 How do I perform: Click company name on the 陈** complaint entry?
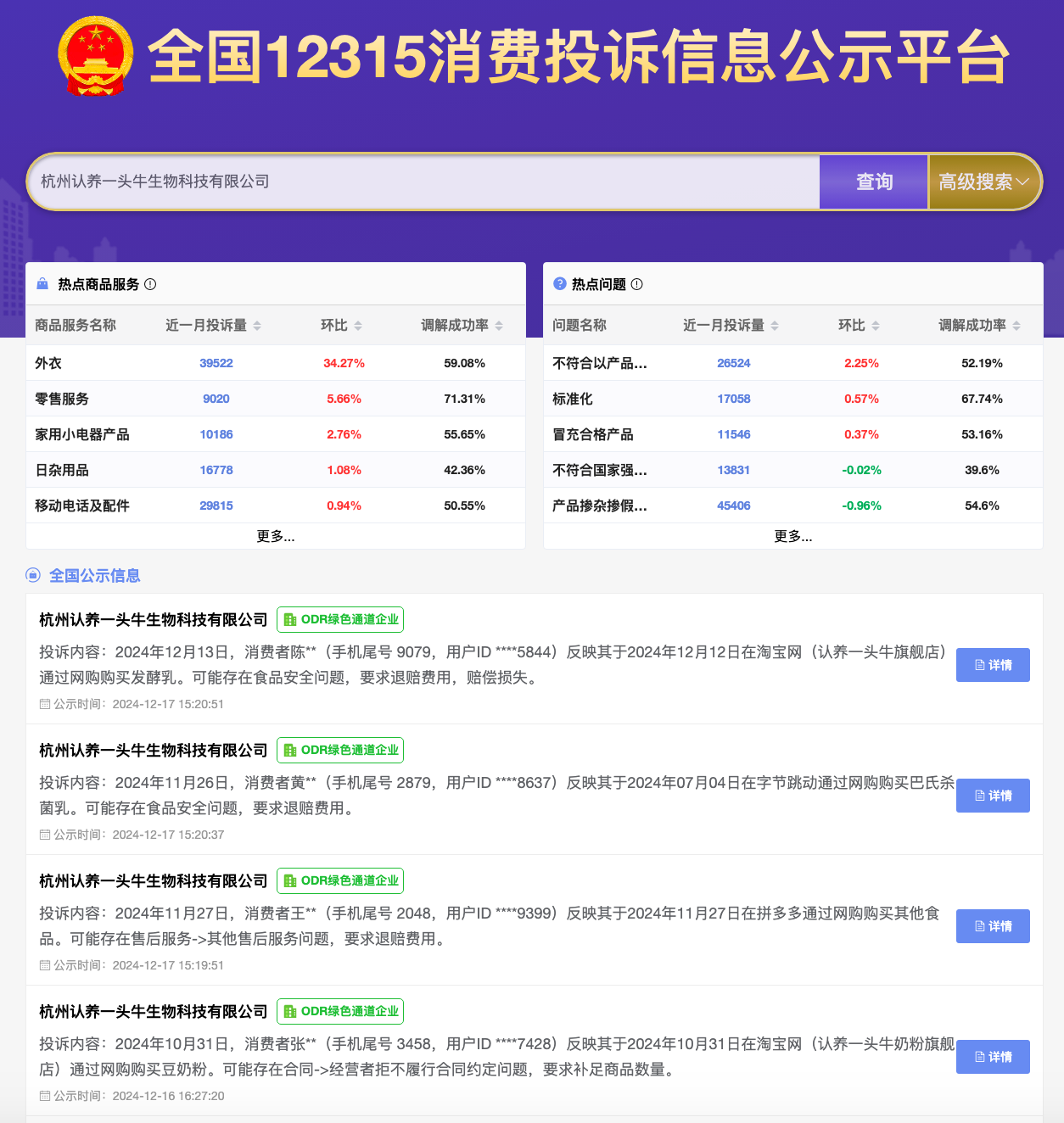click(x=154, y=620)
